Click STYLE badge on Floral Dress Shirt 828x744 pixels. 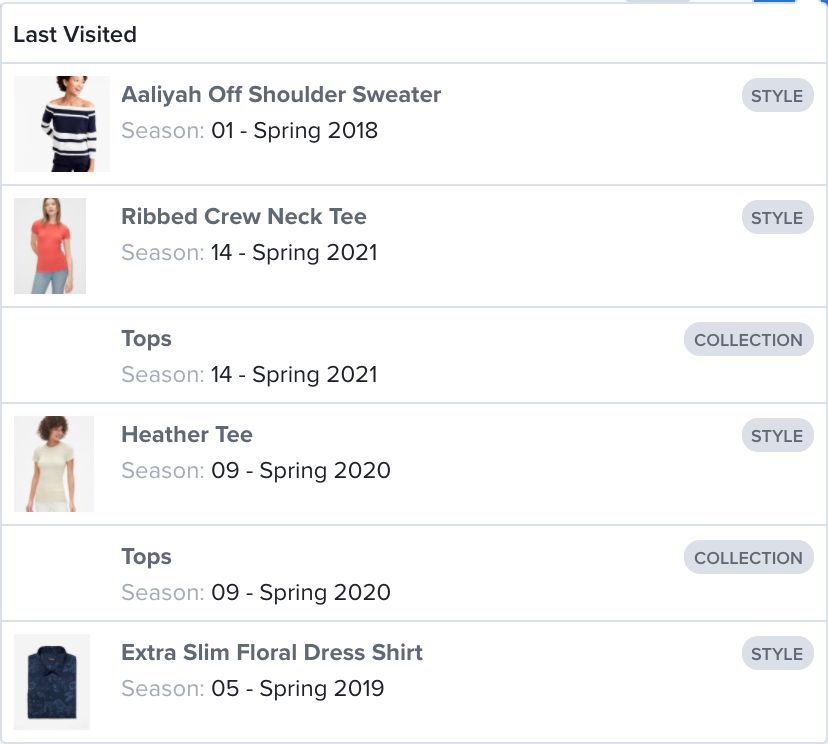tap(777, 654)
